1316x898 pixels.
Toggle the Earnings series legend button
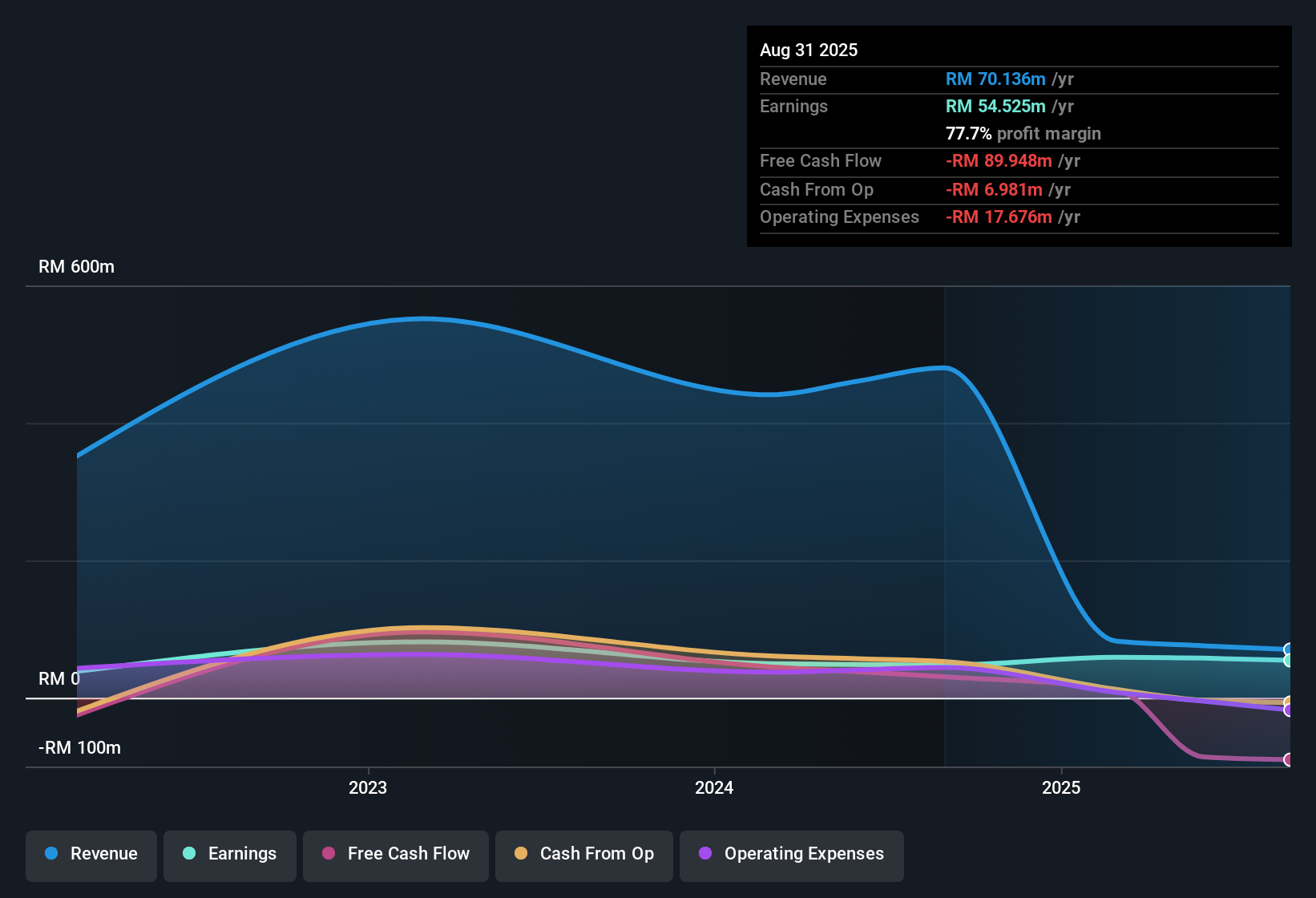230,854
